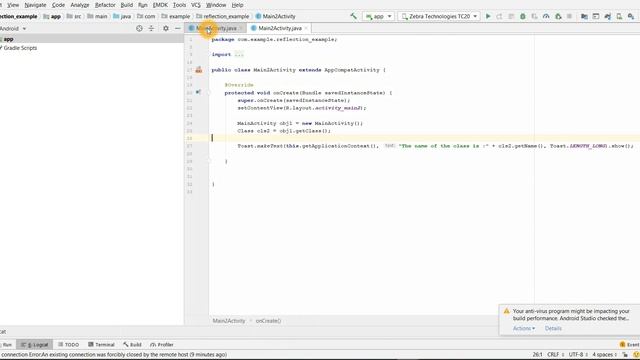Open the Actions dropdown in antivirus notification
The image size is (640, 360).
(524, 328)
